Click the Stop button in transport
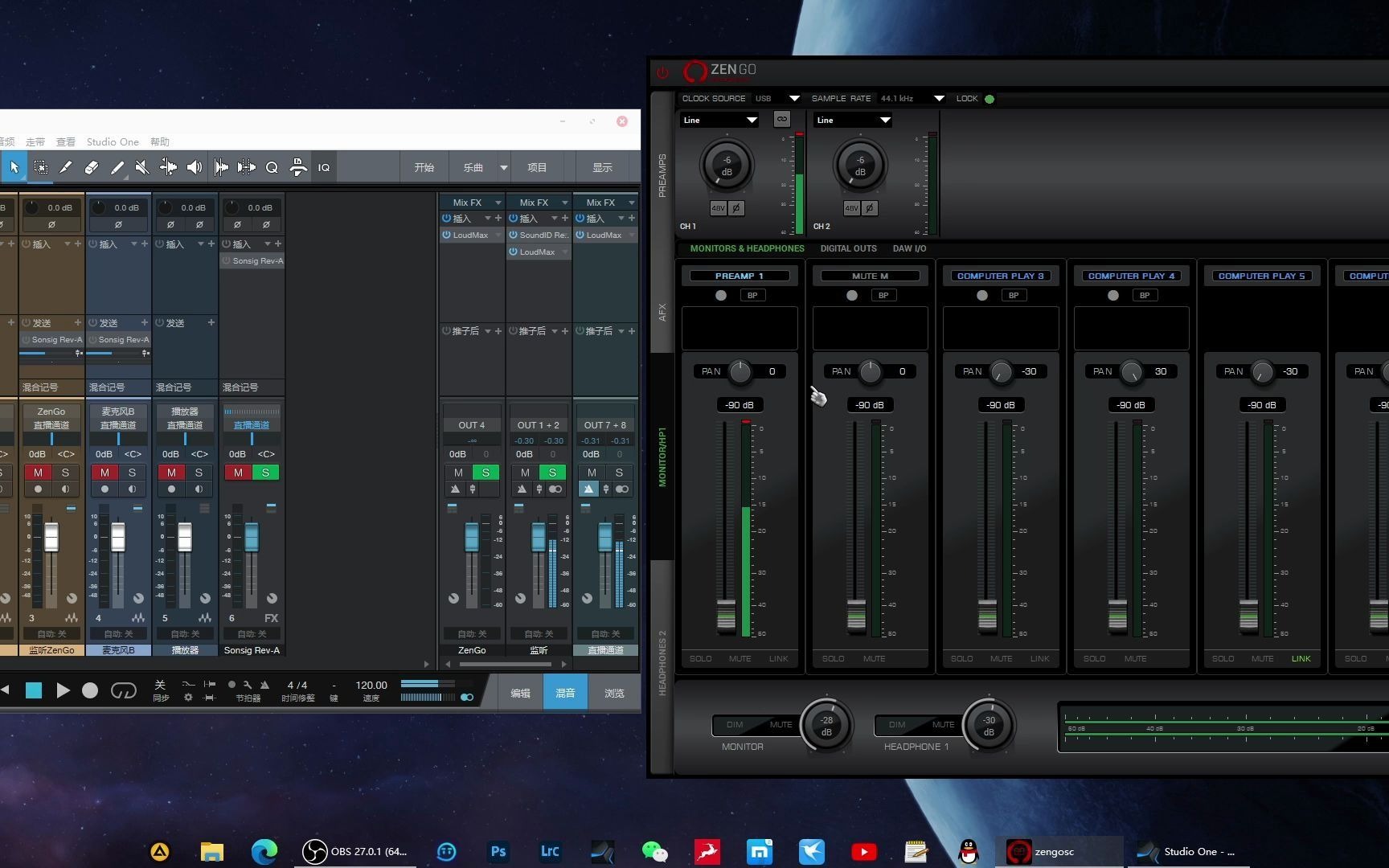 34,690
